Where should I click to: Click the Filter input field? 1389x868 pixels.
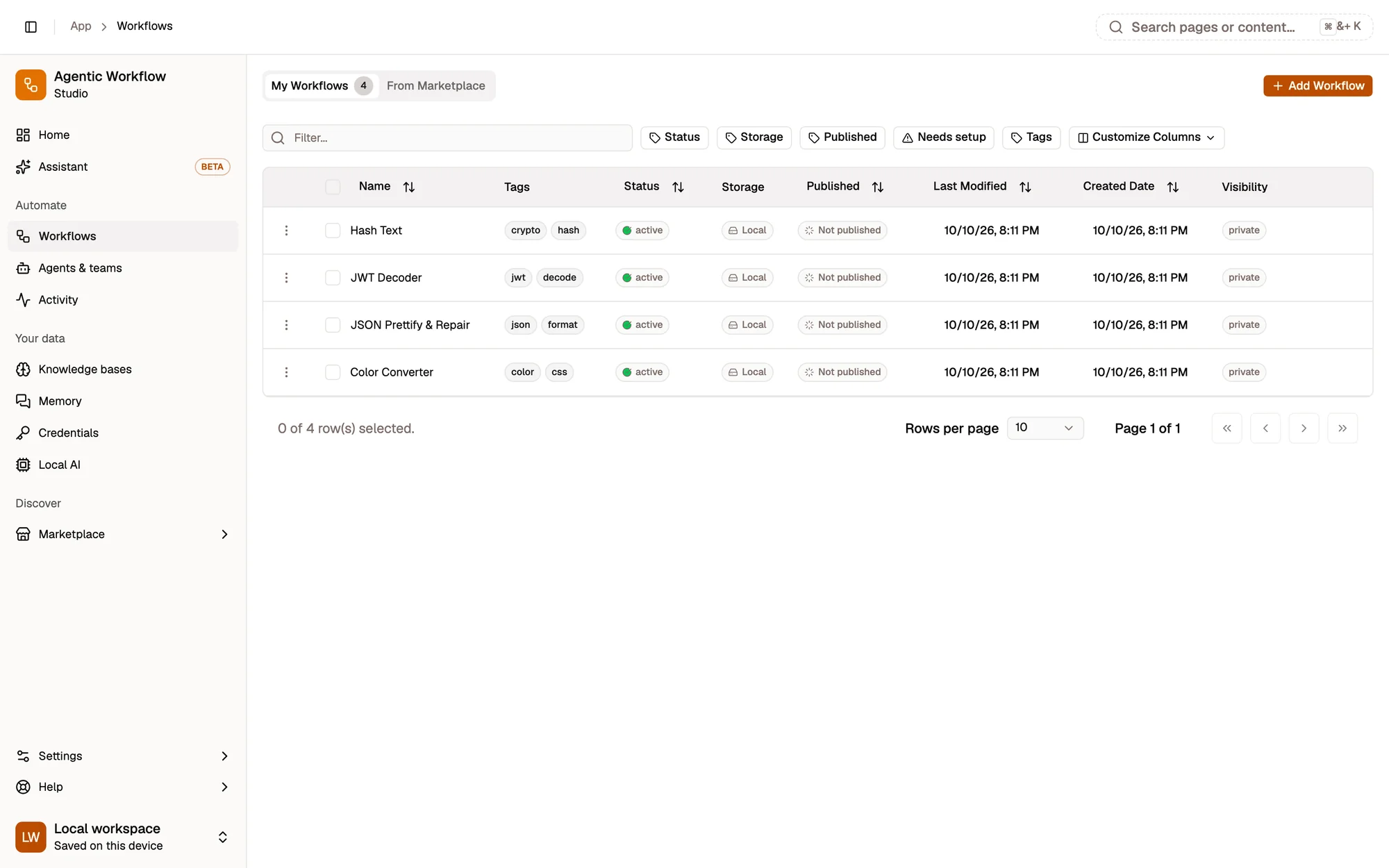447,137
